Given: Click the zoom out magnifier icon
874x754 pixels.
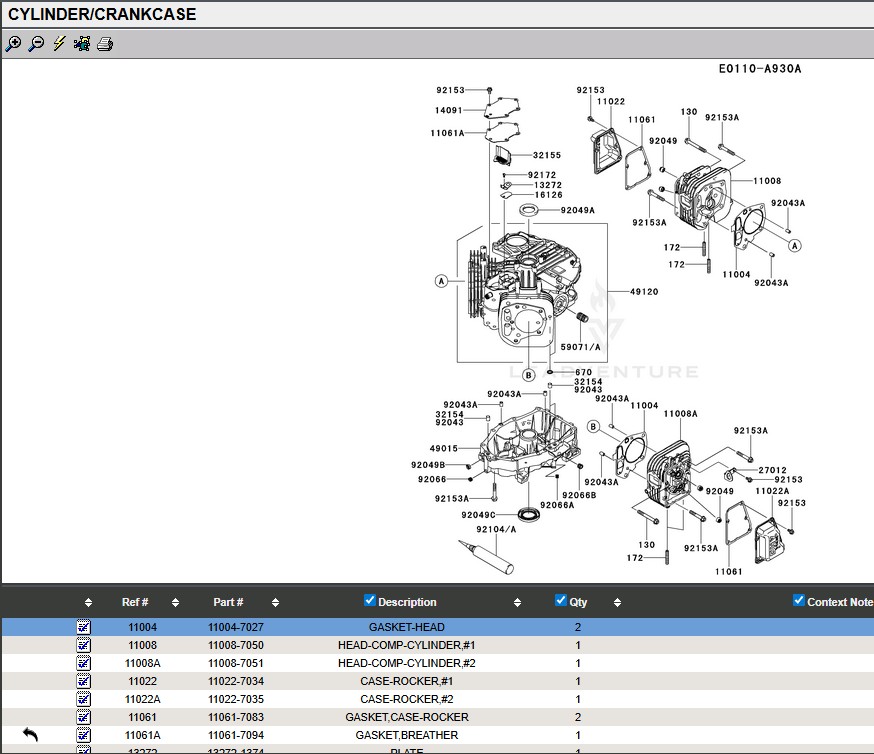Looking at the screenshot, I should pos(36,44).
